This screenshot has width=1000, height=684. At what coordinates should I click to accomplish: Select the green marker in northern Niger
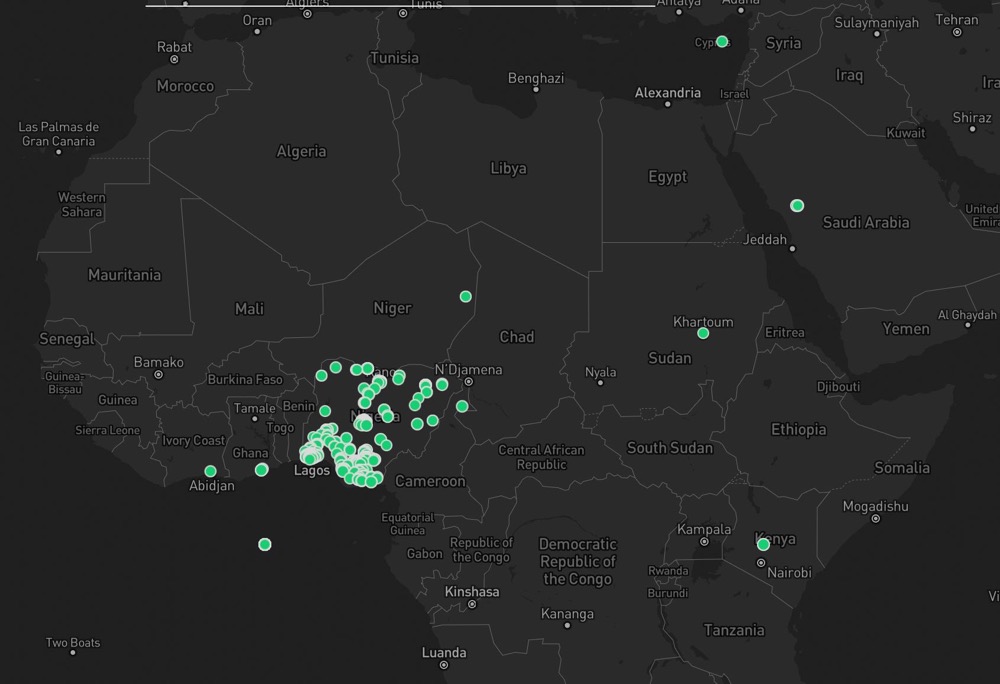pos(466,296)
